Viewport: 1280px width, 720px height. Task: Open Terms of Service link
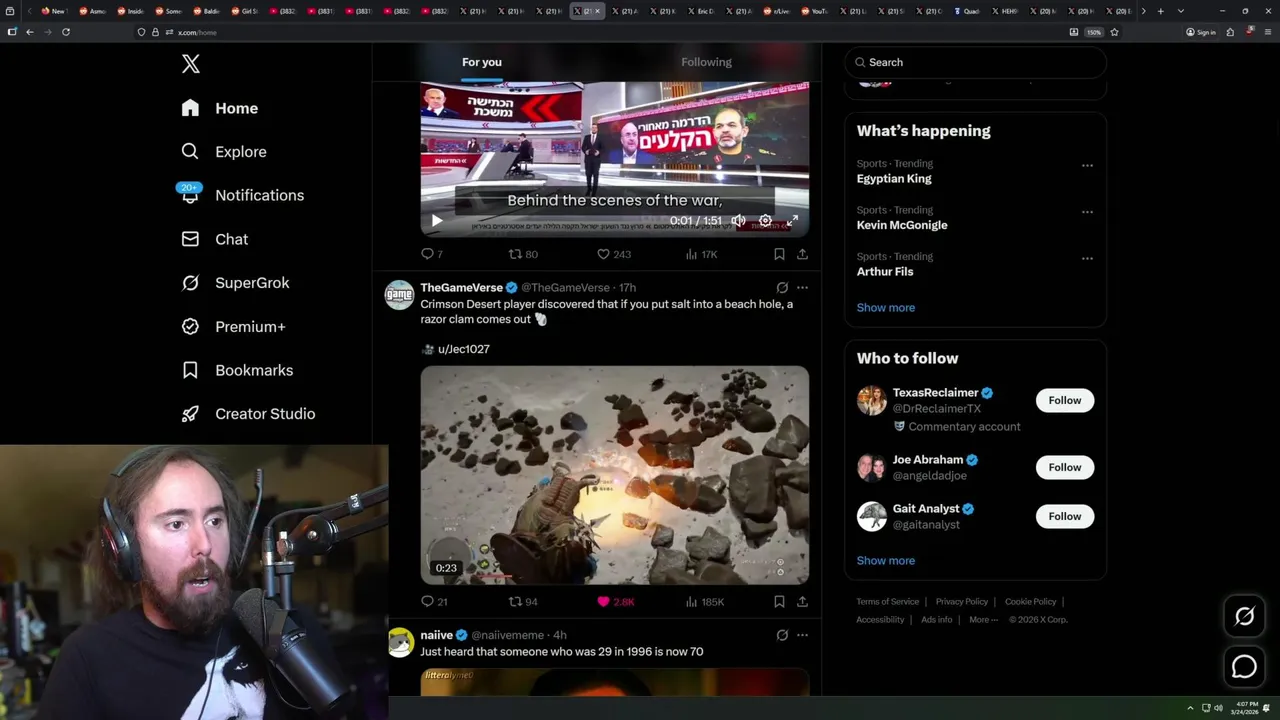[887, 601]
